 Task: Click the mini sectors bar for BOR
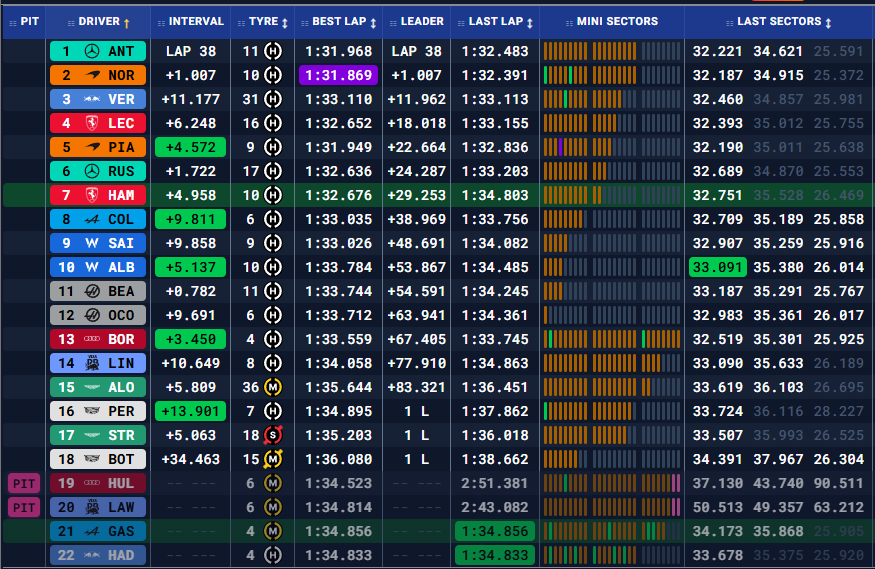point(612,339)
